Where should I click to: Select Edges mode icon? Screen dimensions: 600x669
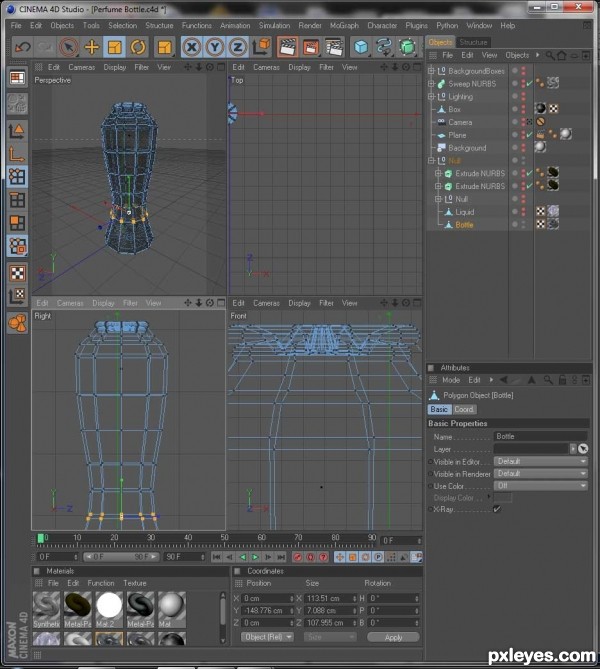pyautogui.click(x=17, y=200)
